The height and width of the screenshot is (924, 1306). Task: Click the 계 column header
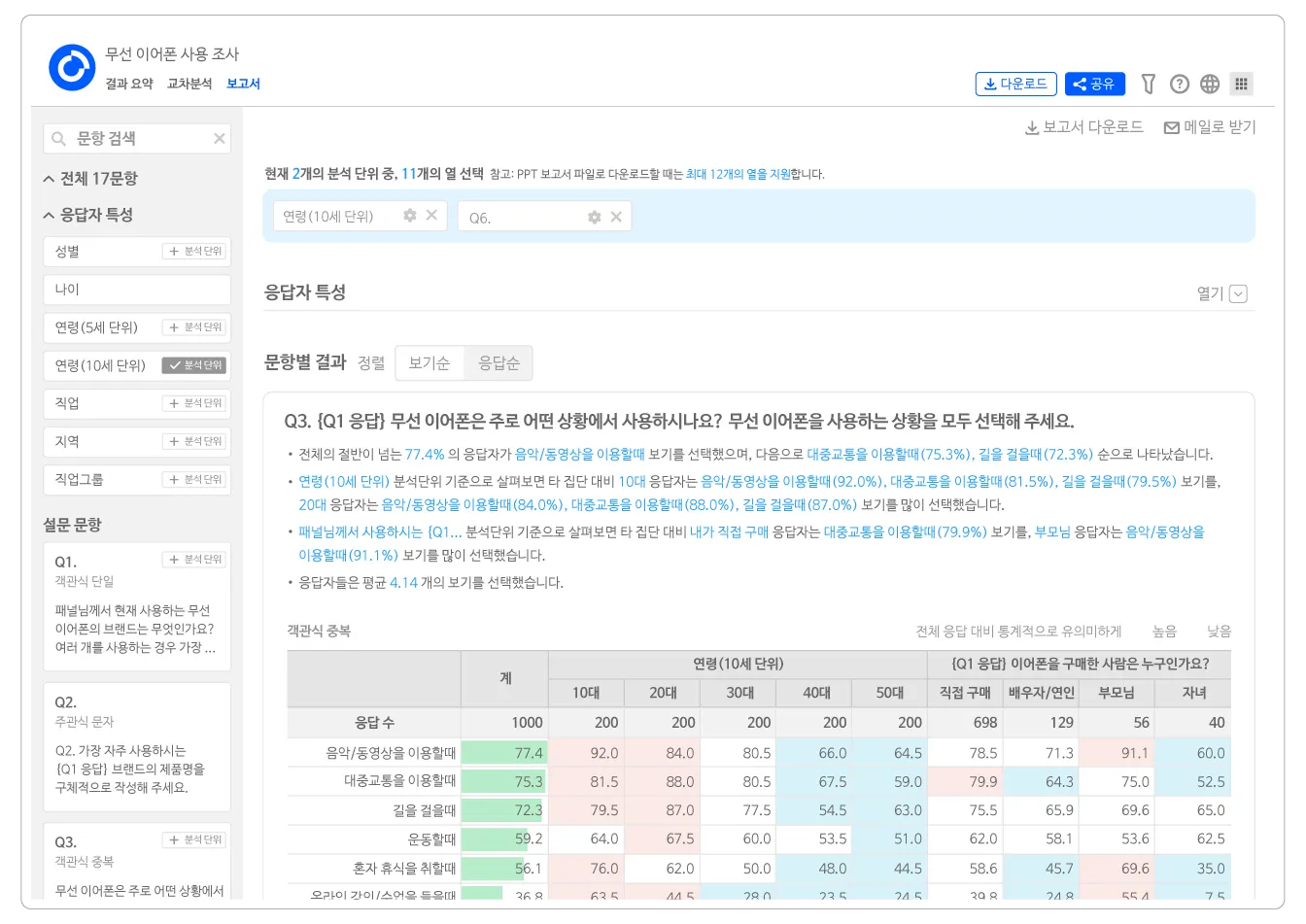click(505, 678)
